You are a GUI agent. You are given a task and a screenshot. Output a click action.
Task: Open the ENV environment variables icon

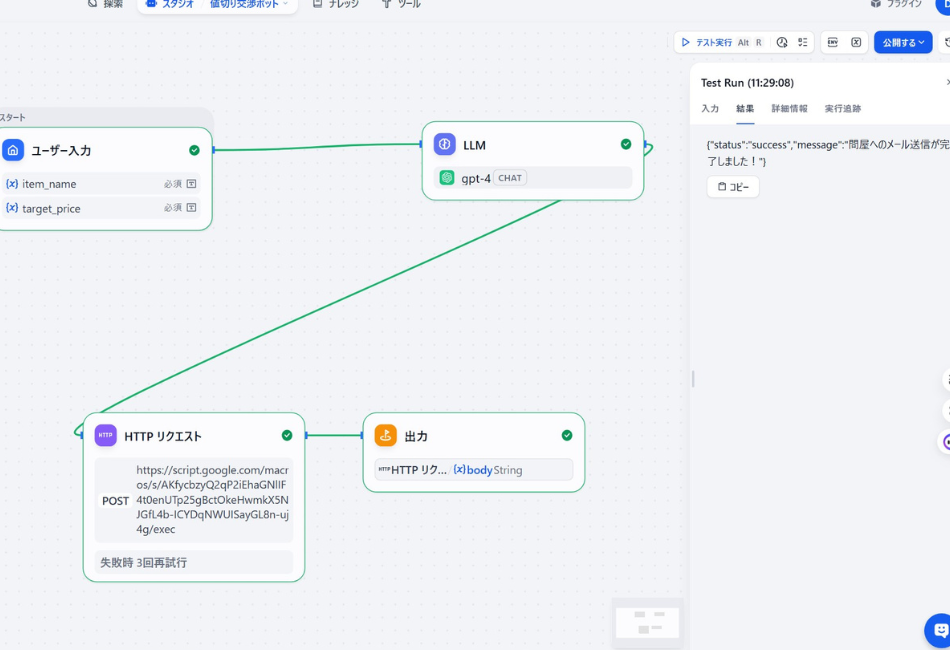(832, 43)
